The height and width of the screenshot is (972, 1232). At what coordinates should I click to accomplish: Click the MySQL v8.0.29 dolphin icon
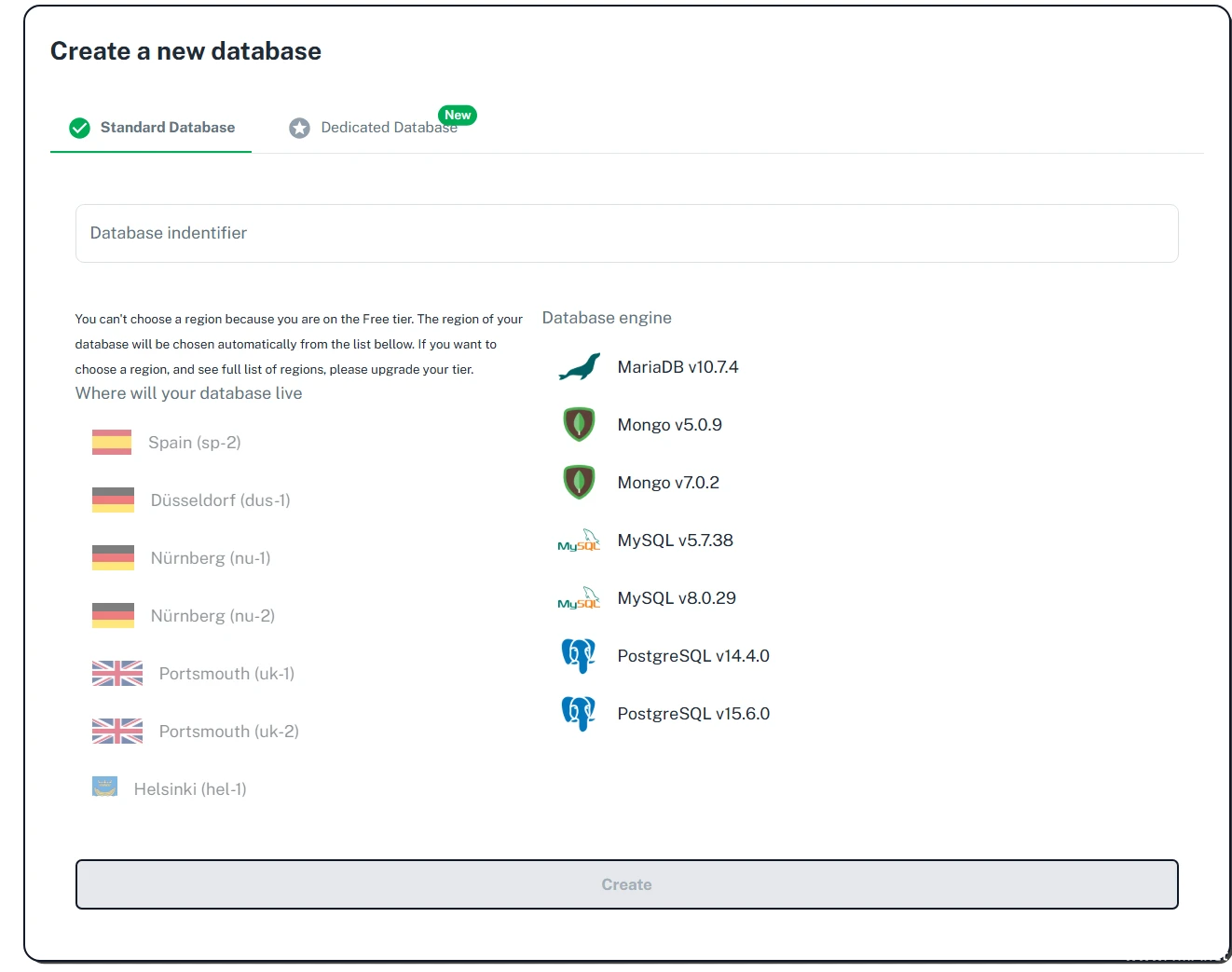tap(579, 599)
